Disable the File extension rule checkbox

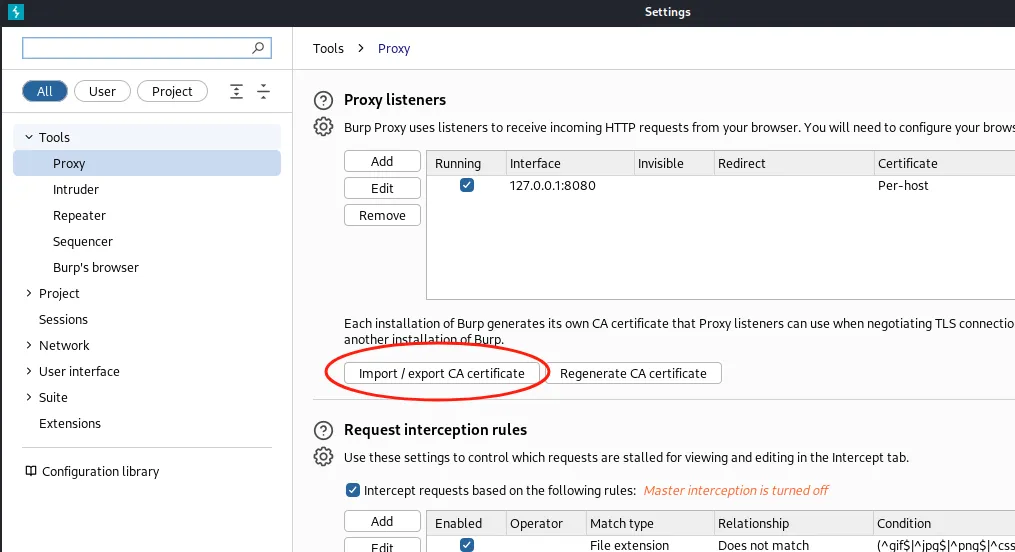(467, 545)
